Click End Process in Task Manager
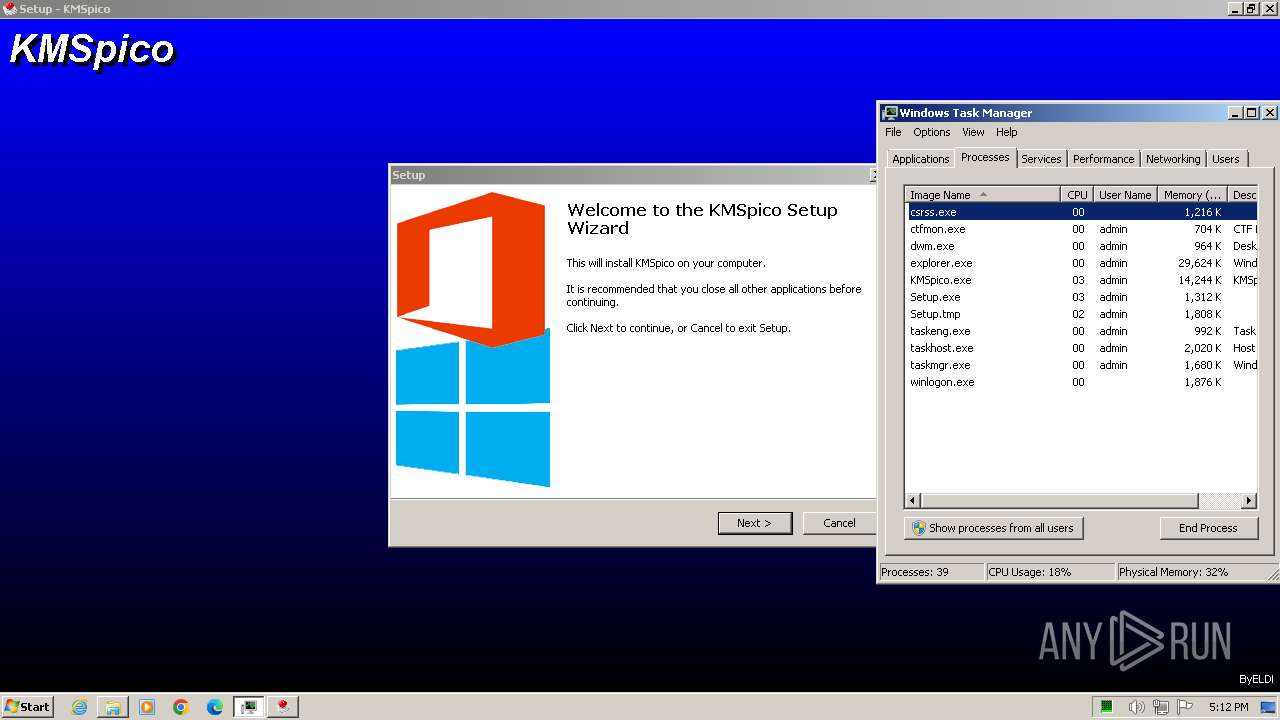This screenshot has width=1280, height=720. [1208, 528]
